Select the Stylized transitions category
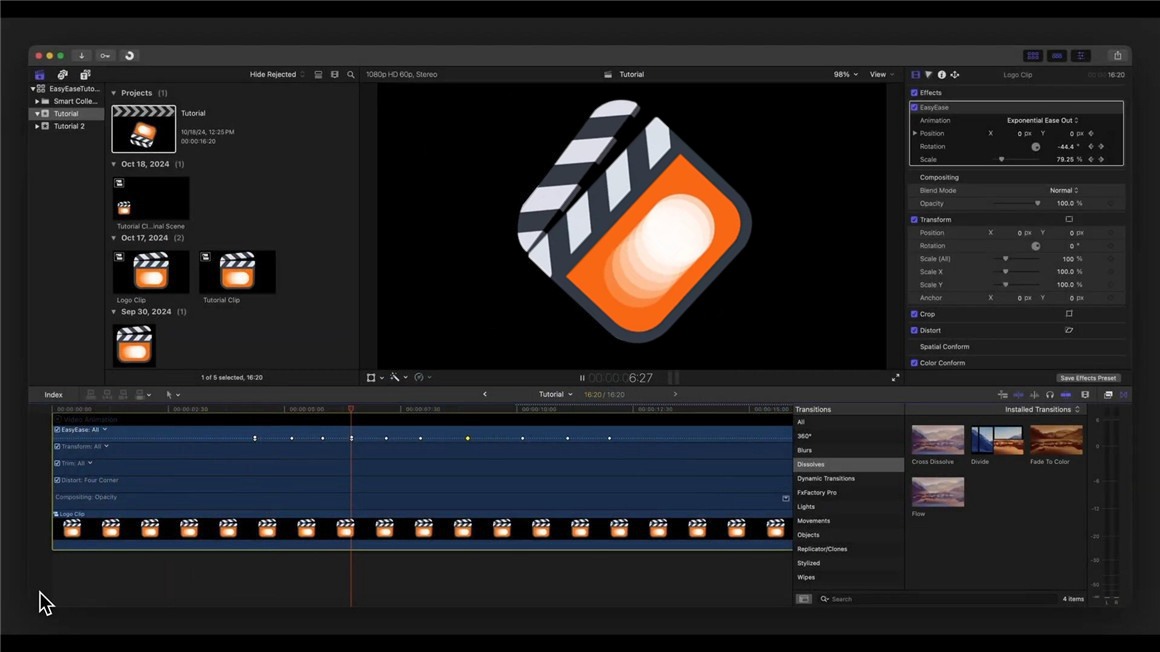This screenshot has height=652, width=1160. (x=810, y=563)
